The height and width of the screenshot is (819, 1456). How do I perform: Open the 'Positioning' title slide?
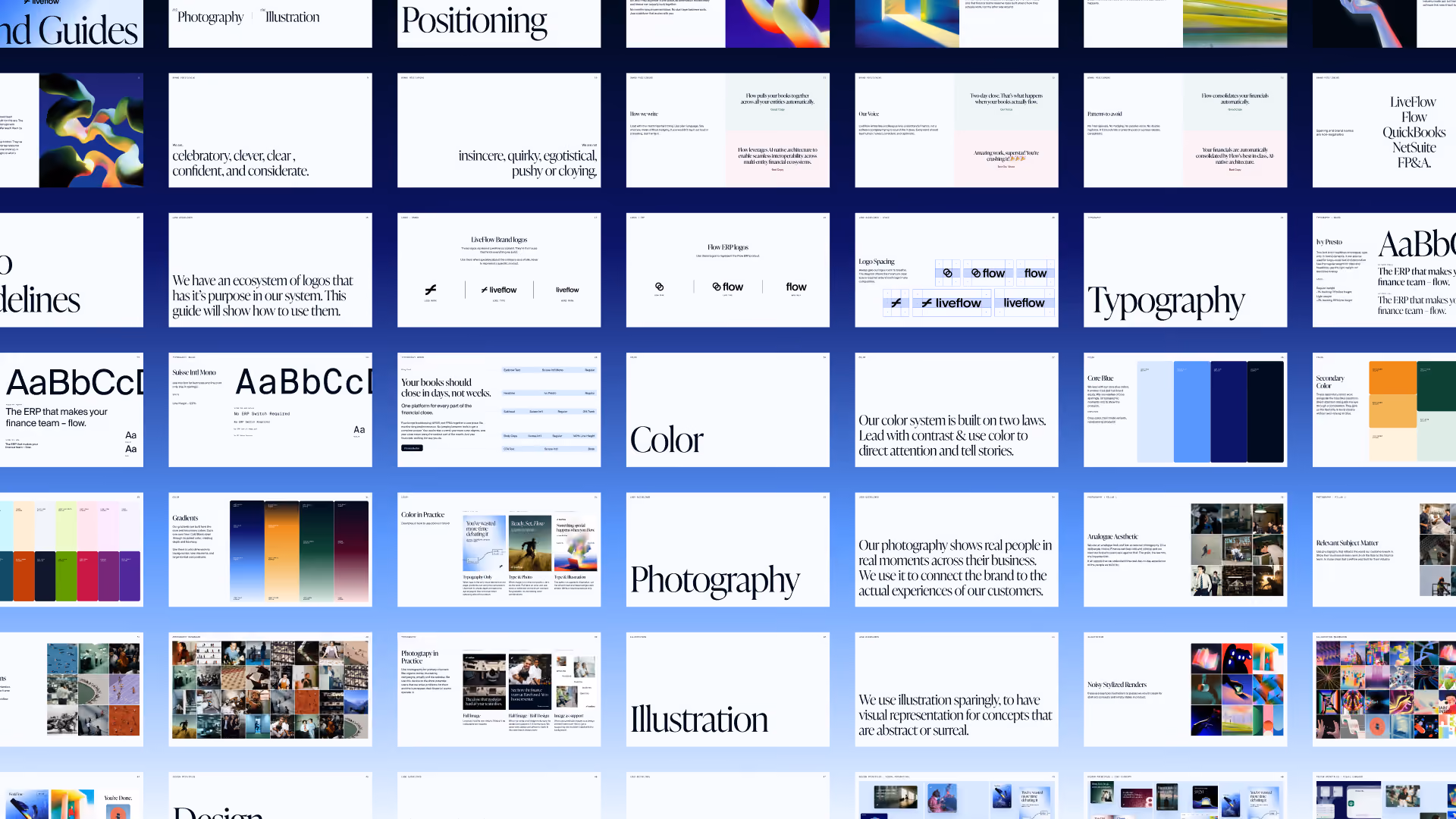(499, 24)
